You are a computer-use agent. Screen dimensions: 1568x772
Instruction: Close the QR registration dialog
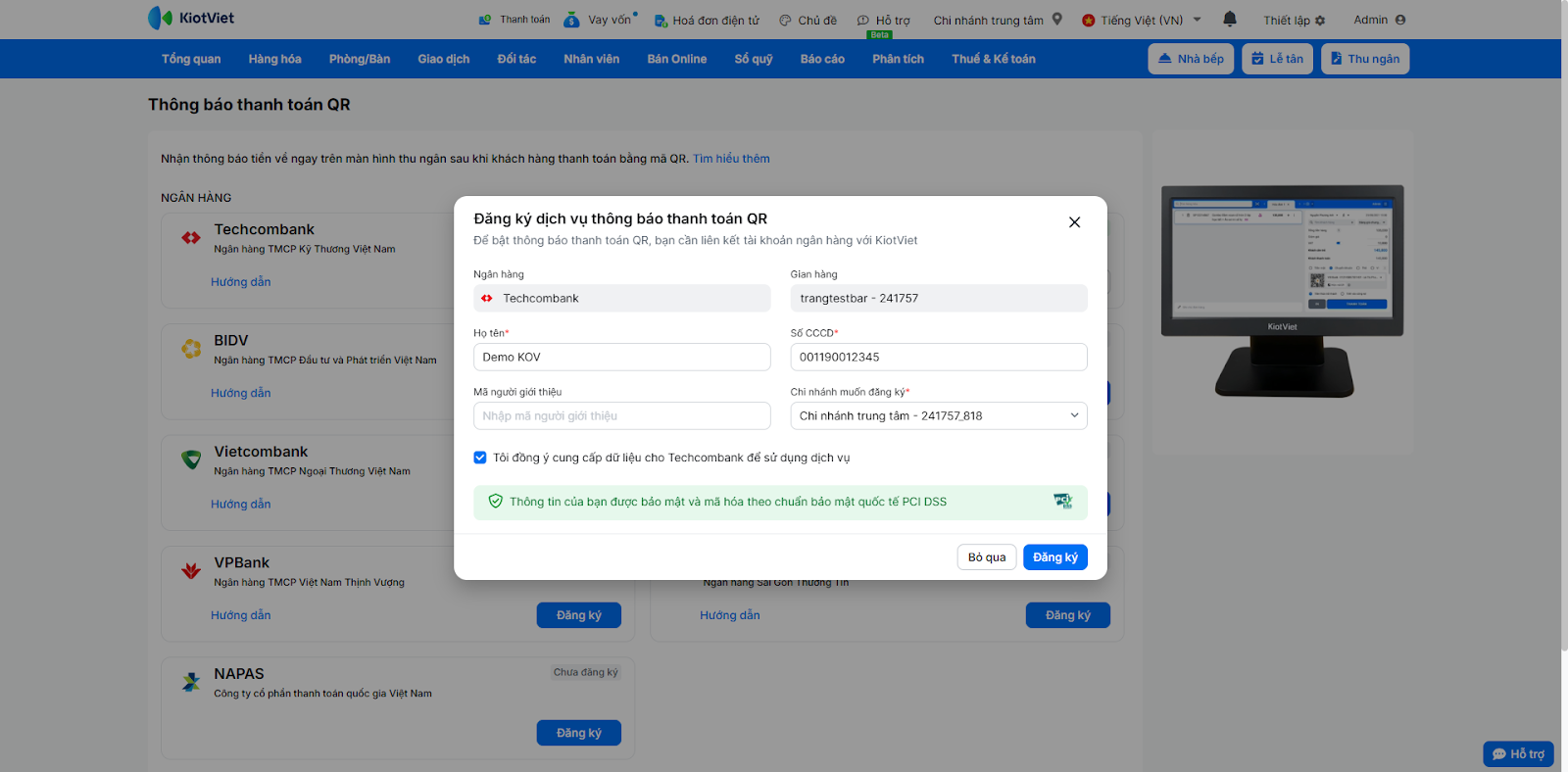point(1074,222)
